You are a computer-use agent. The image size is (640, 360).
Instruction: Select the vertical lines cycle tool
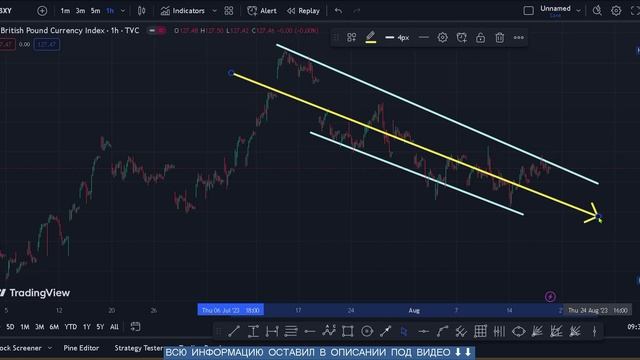tap(499, 331)
